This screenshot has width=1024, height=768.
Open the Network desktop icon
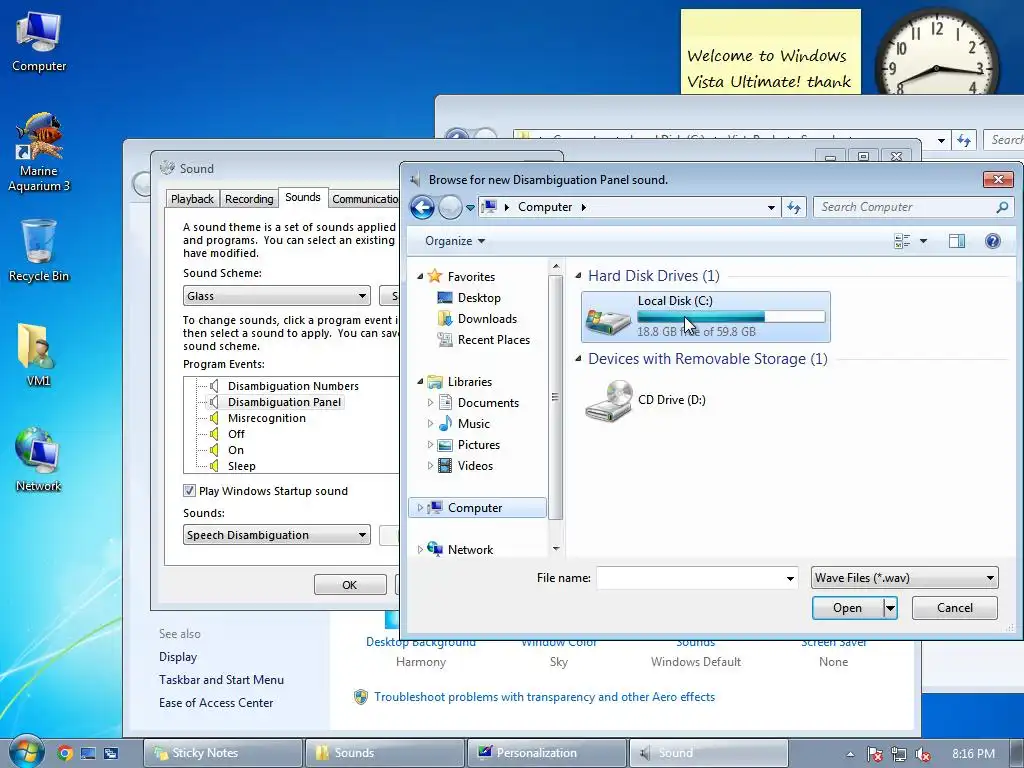click(x=38, y=460)
